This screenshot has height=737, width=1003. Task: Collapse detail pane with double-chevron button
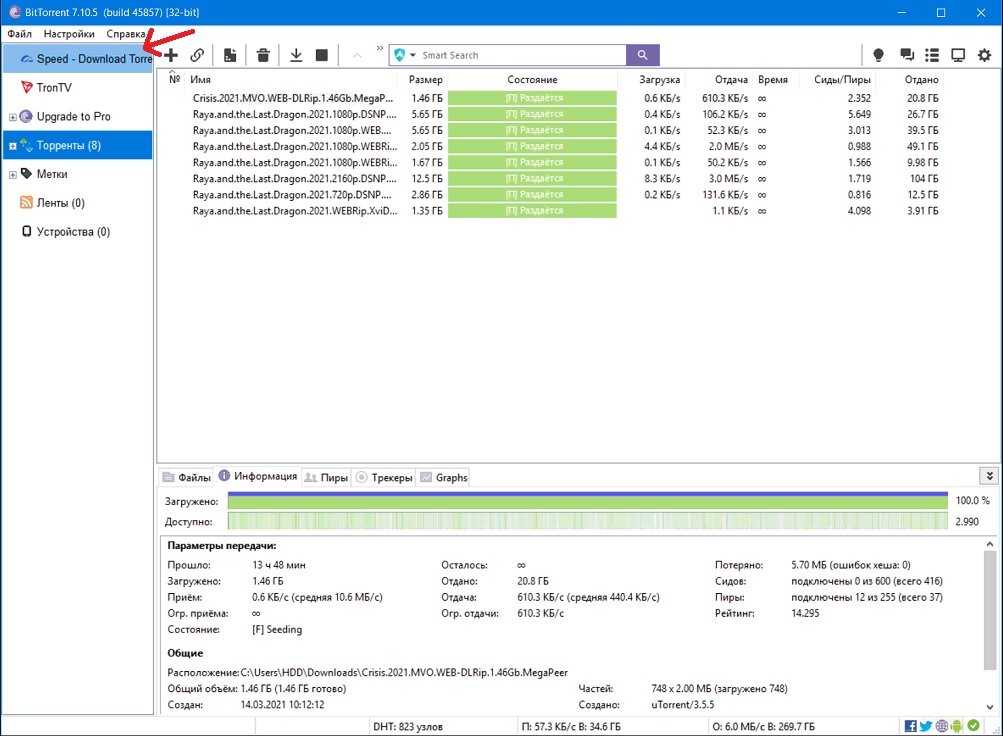coord(989,476)
